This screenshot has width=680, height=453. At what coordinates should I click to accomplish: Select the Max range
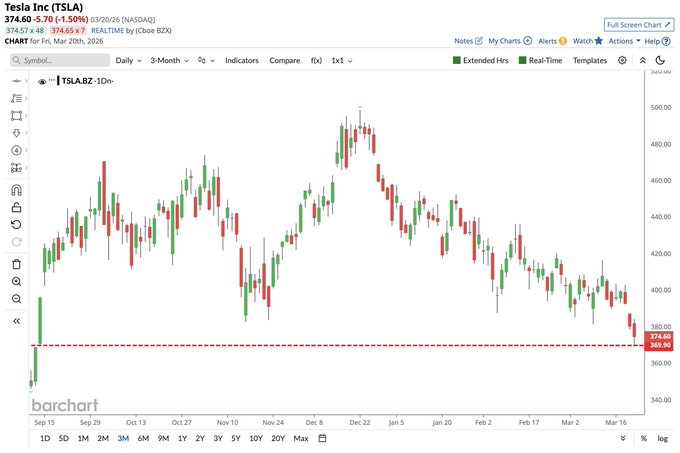click(301, 438)
